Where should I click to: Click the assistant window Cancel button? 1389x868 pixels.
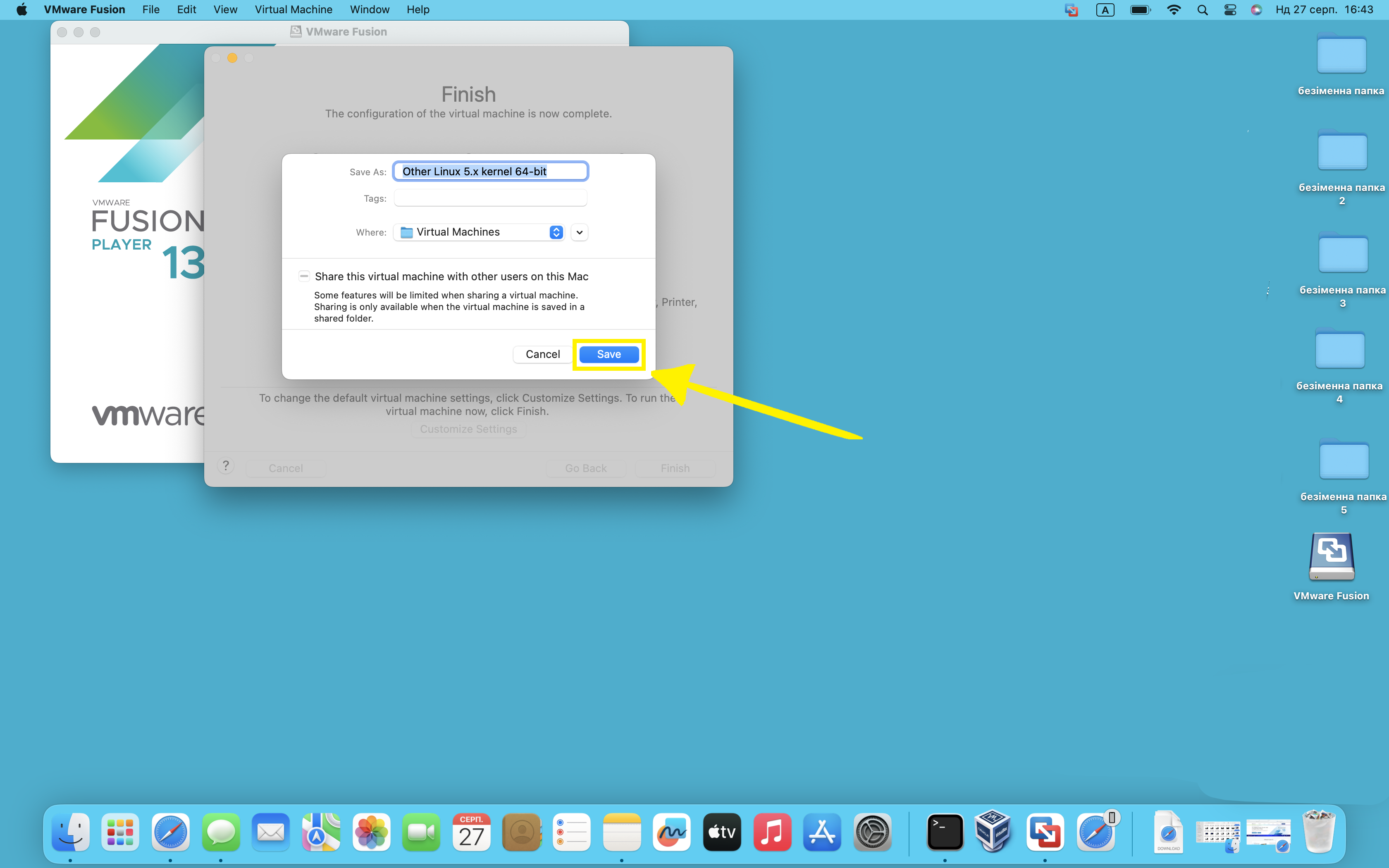pos(286,468)
